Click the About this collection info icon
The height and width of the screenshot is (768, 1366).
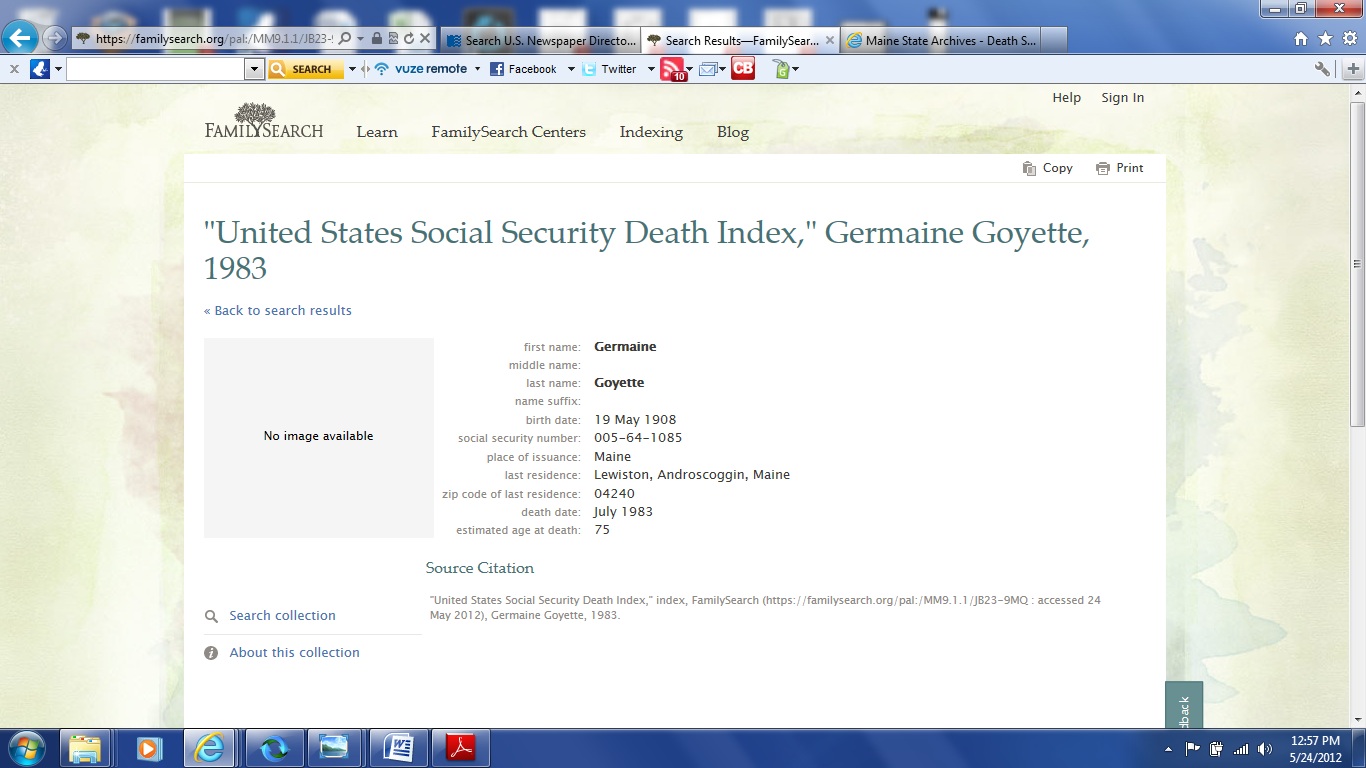[x=211, y=652]
